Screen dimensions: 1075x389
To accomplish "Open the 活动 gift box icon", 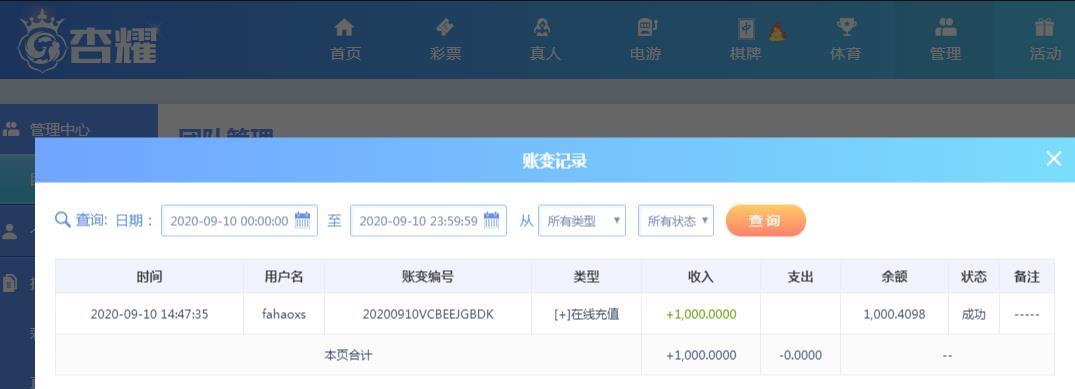I will point(1044,27).
